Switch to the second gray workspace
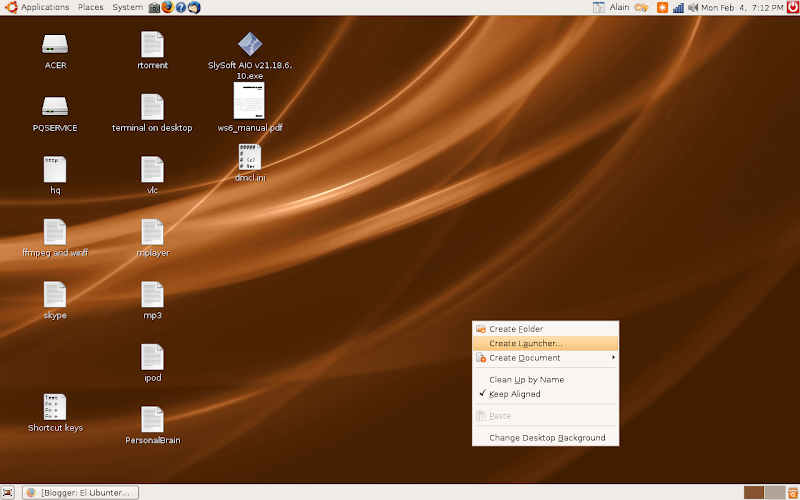 pyautogui.click(x=775, y=492)
